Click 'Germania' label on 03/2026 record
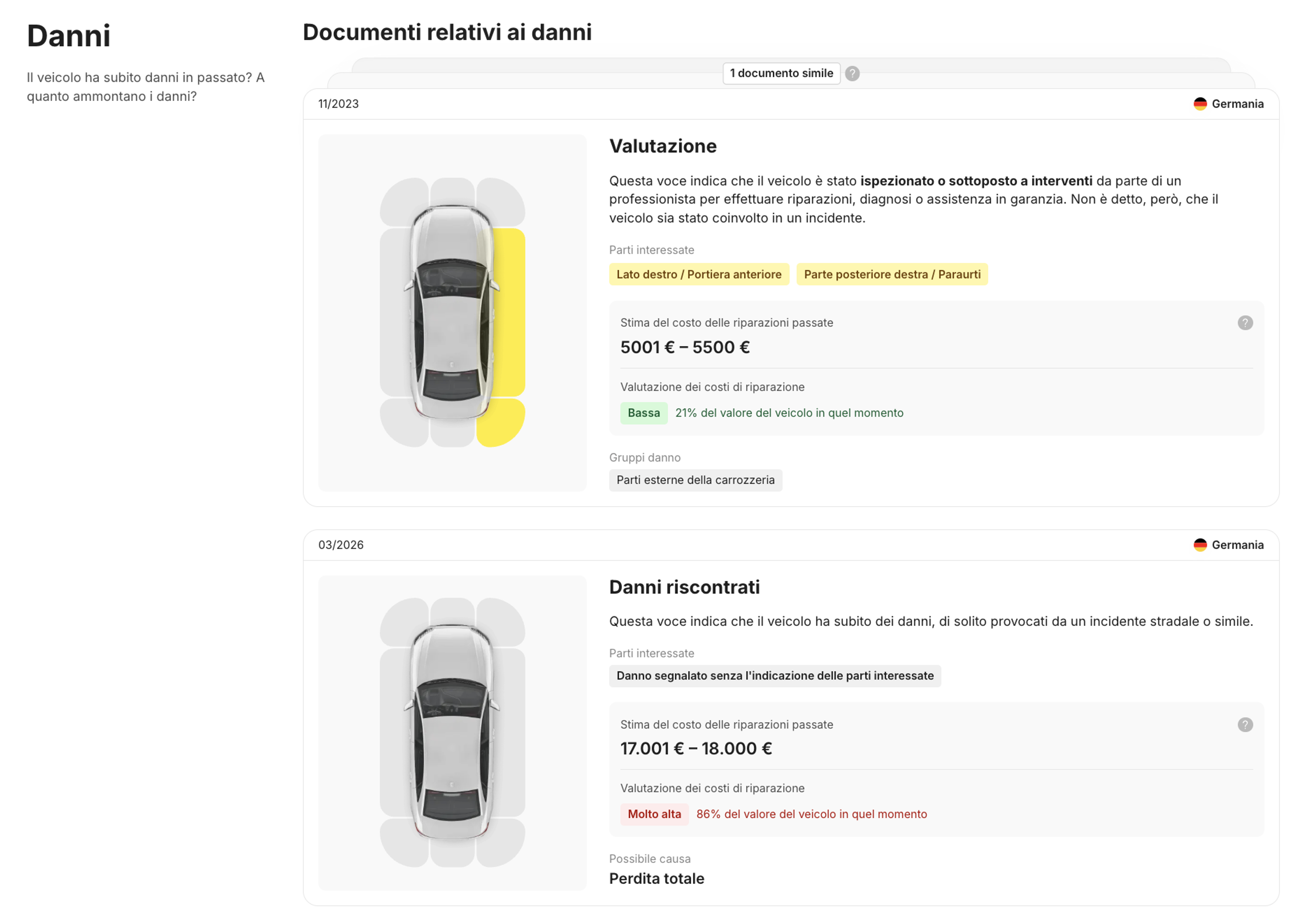Viewport: 1302px width, 924px height. (x=1238, y=544)
